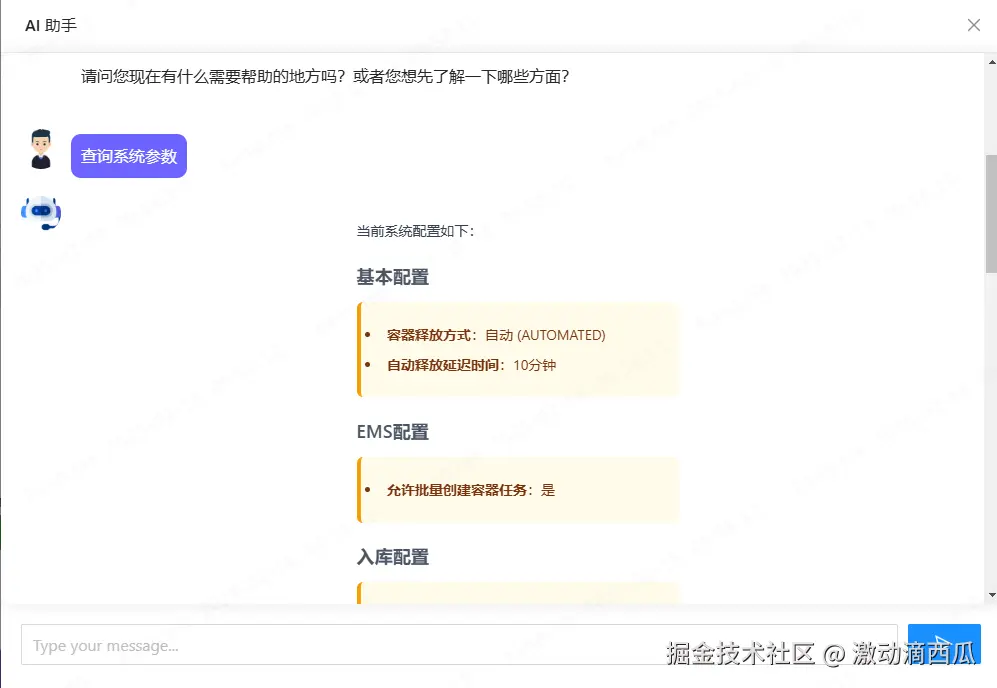Click the 查询系统参数 message bubble
Screen dimensions: 997x688
click(129, 156)
